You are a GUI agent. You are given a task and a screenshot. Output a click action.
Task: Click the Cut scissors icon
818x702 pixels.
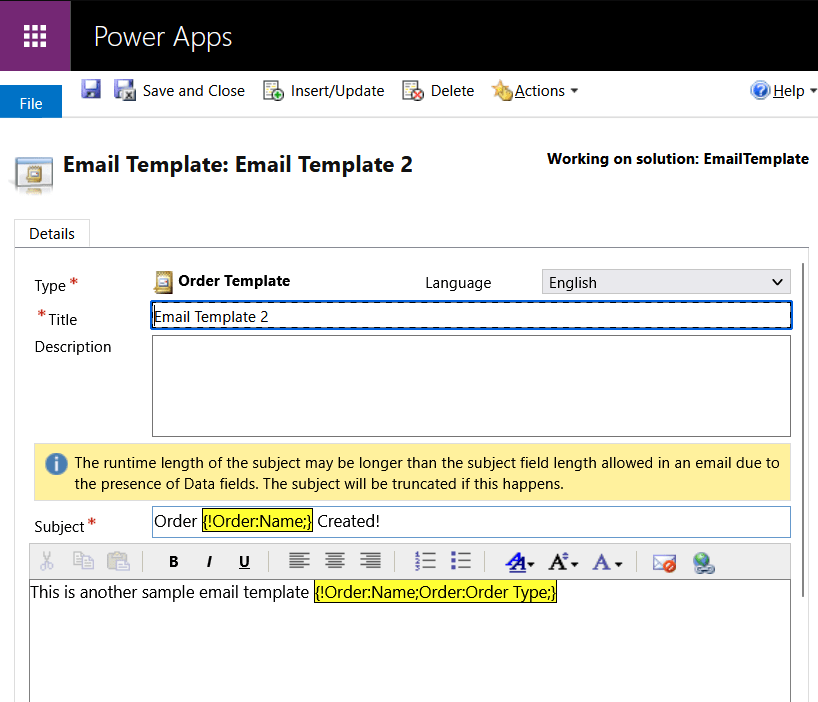tap(47, 562)
